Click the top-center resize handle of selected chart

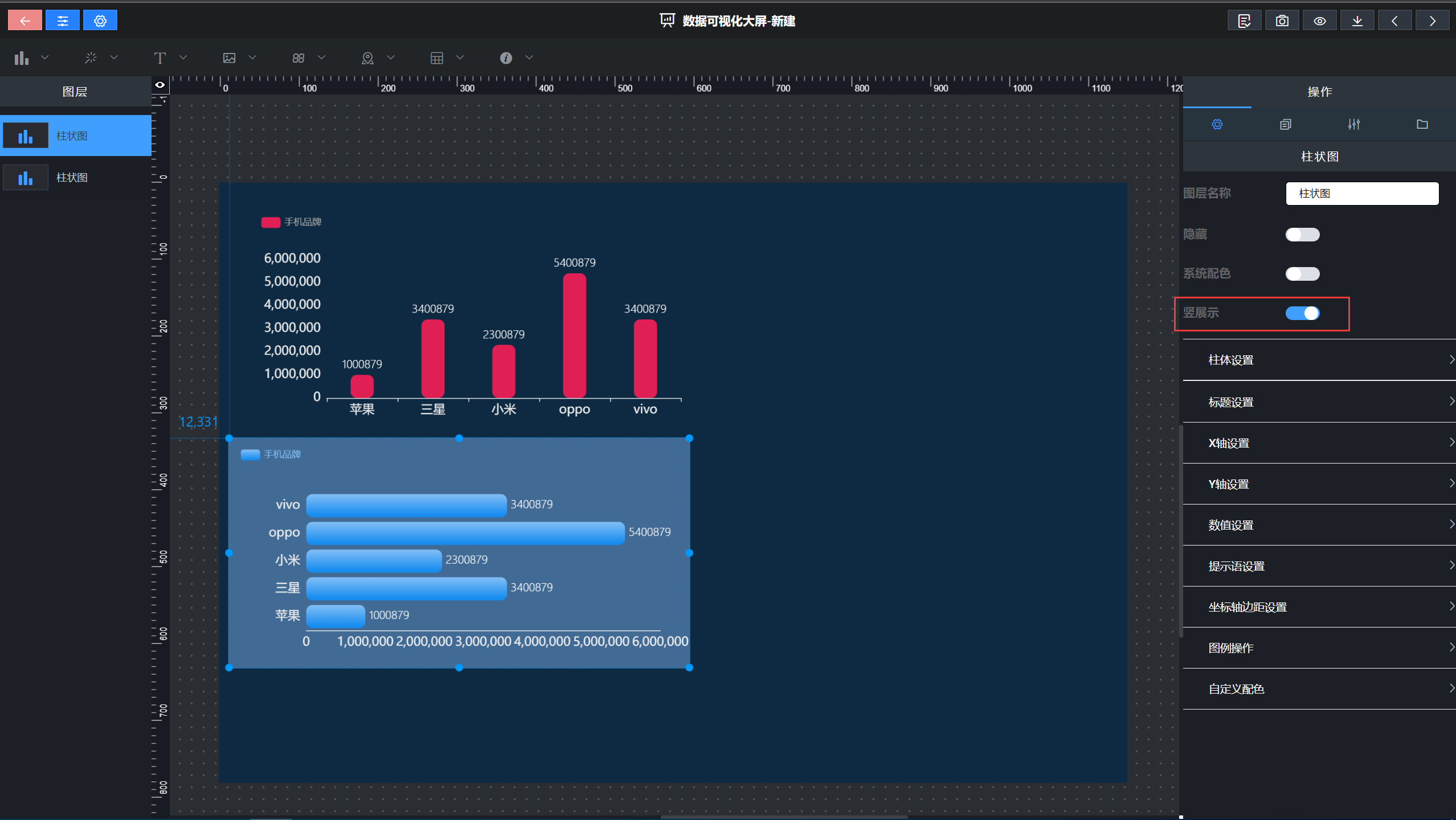pos(459,438)
